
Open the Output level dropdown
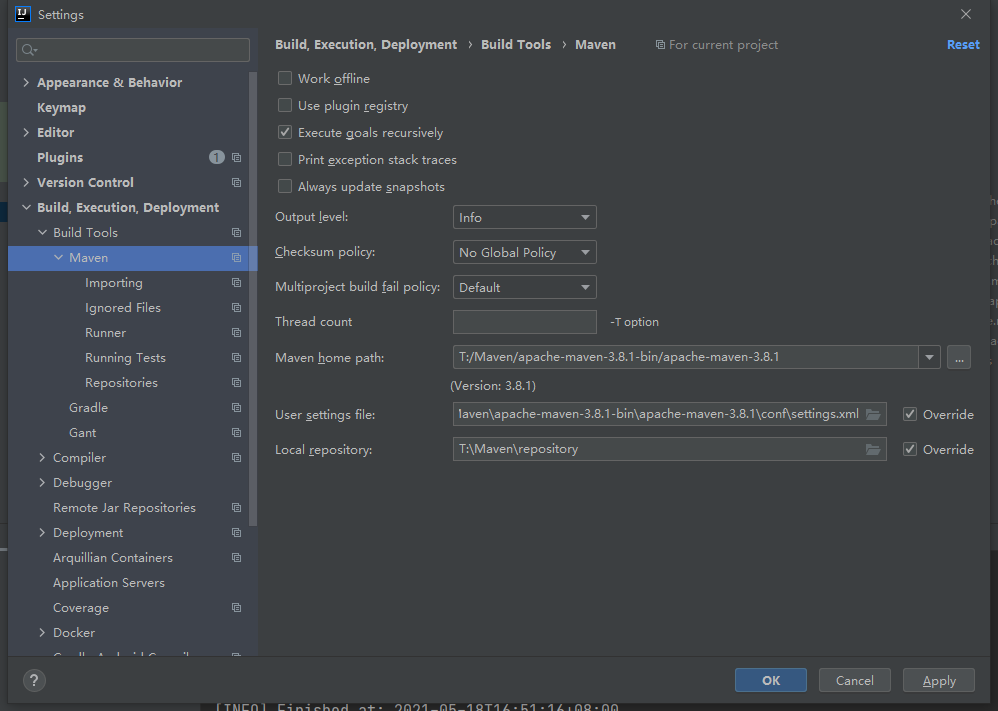pos(524,217)
